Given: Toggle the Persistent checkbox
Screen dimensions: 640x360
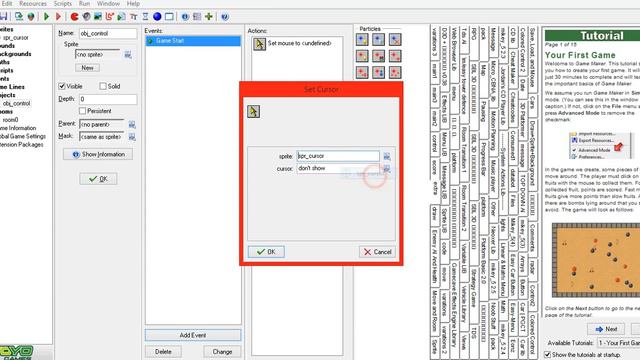Looking at the screenshot, I should tap(82, 111).
